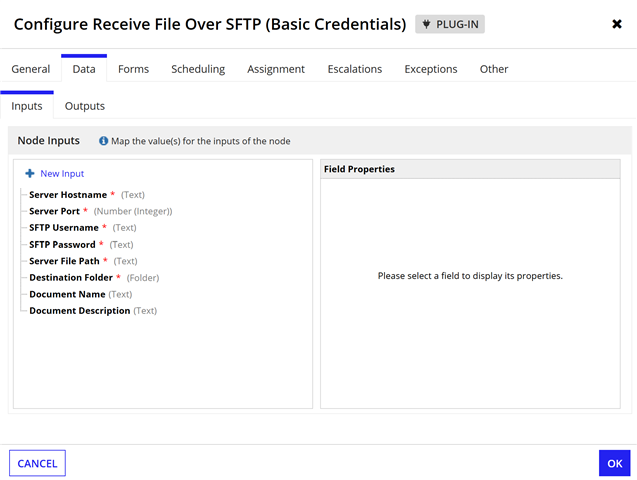
Task: Open the Forms tab
Action: tap(133, 69)
